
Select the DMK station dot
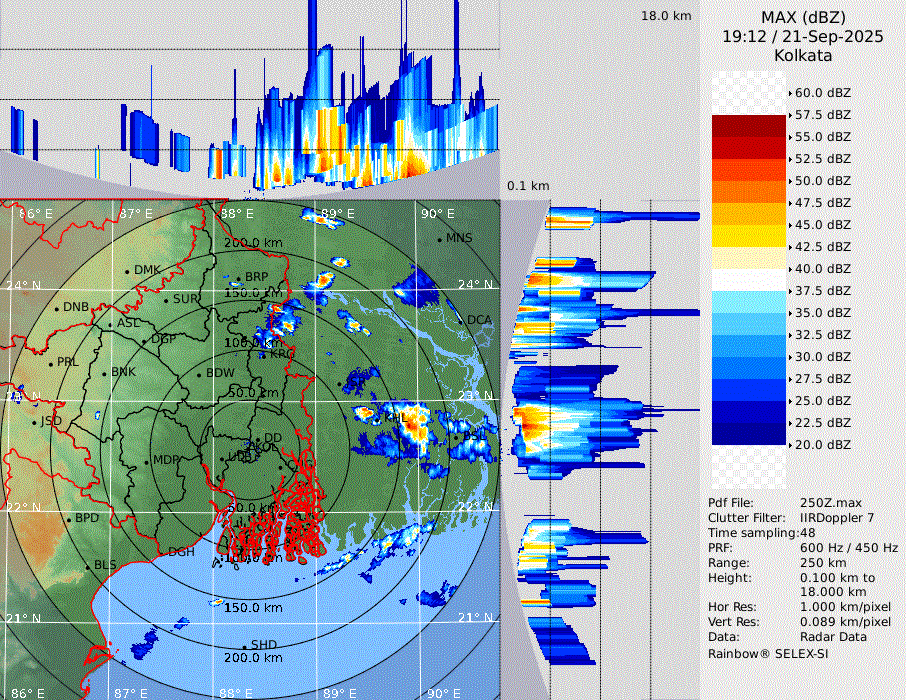128,270
